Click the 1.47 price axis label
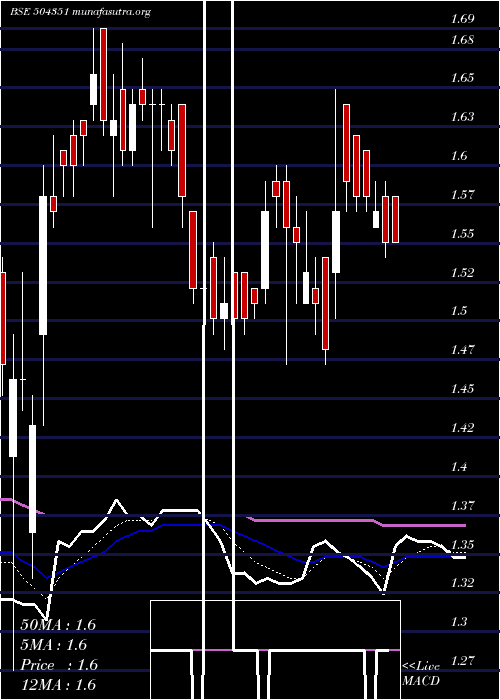This screenshot has height=700, width=500. (x=462, y=350)
